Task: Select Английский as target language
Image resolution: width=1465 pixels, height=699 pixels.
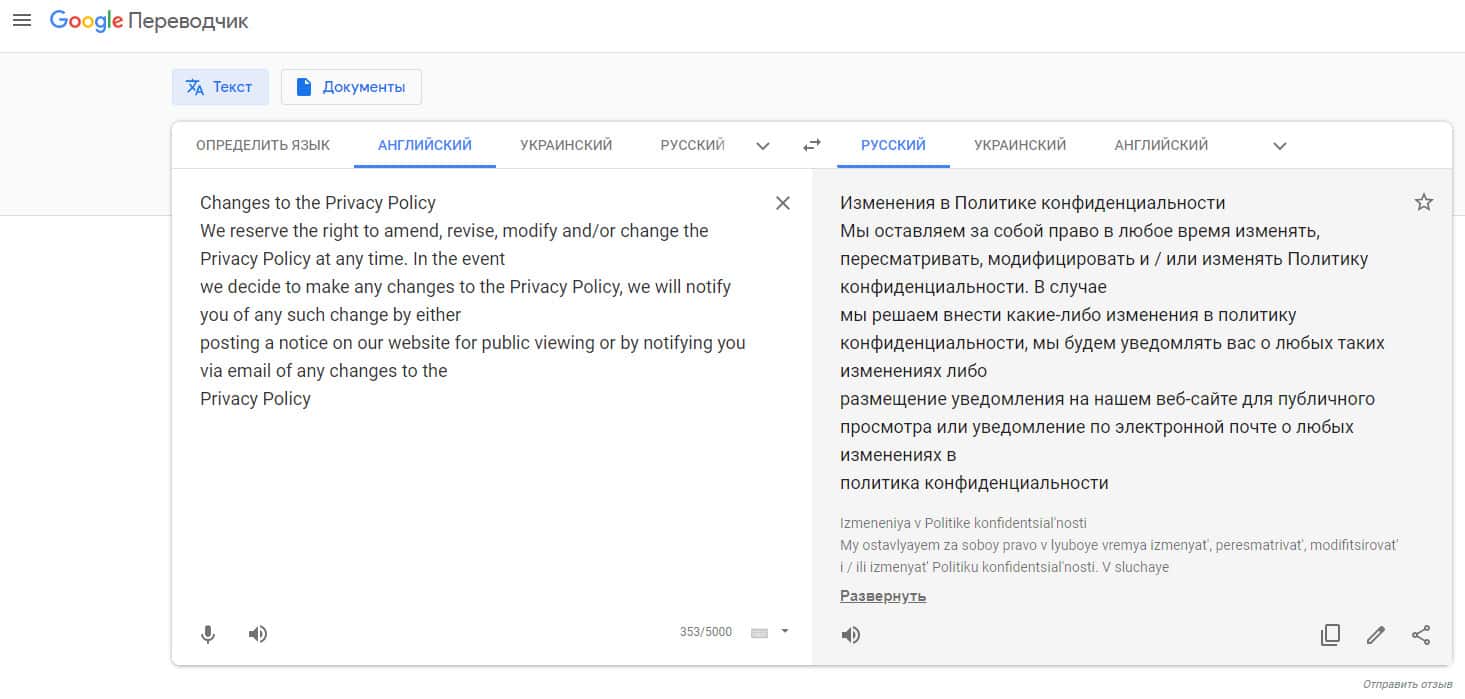Action: [1161, 145]
